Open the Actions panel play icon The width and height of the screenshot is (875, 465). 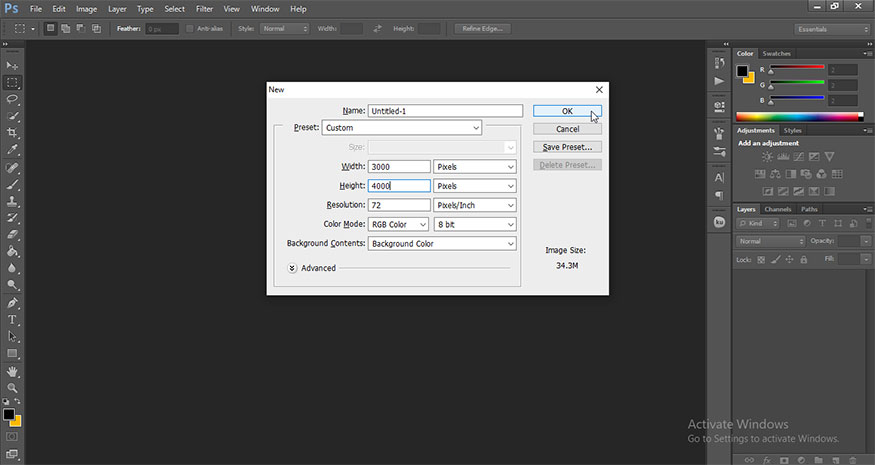click(719, 82)
